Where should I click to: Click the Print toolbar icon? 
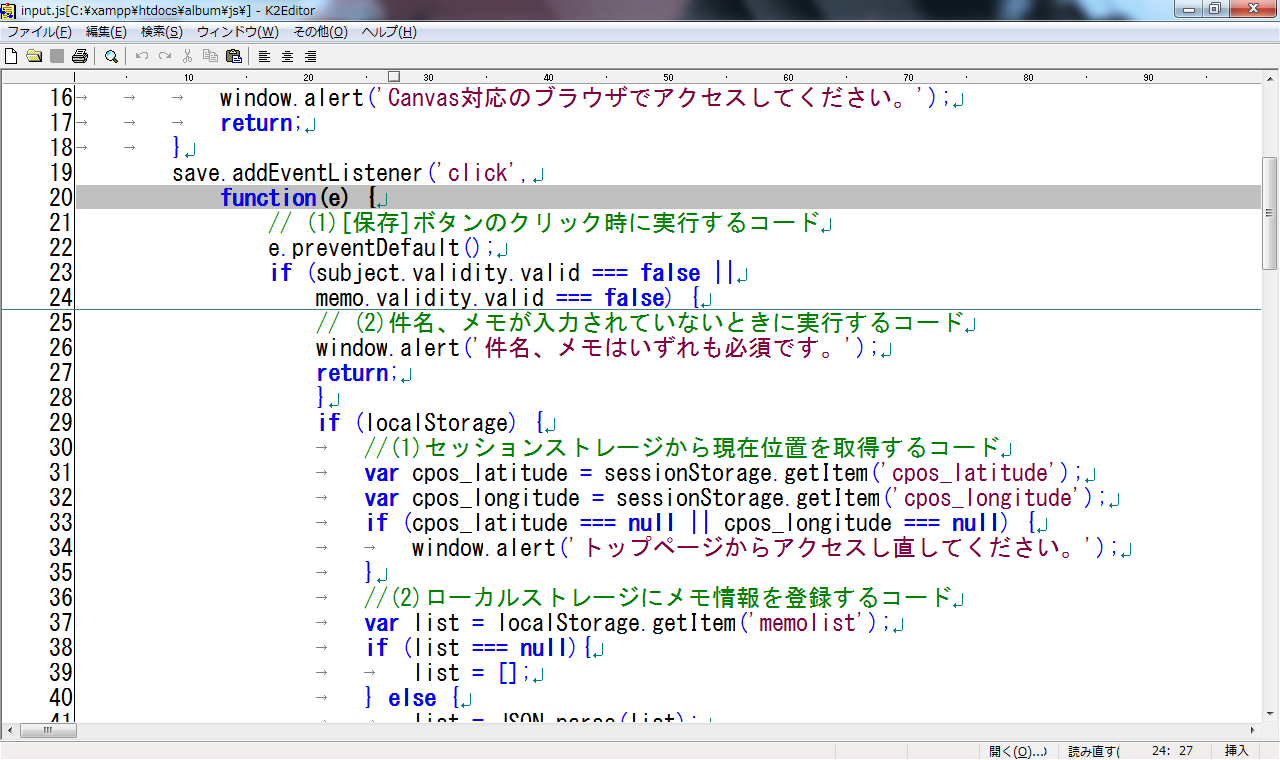tap(81, 56)
